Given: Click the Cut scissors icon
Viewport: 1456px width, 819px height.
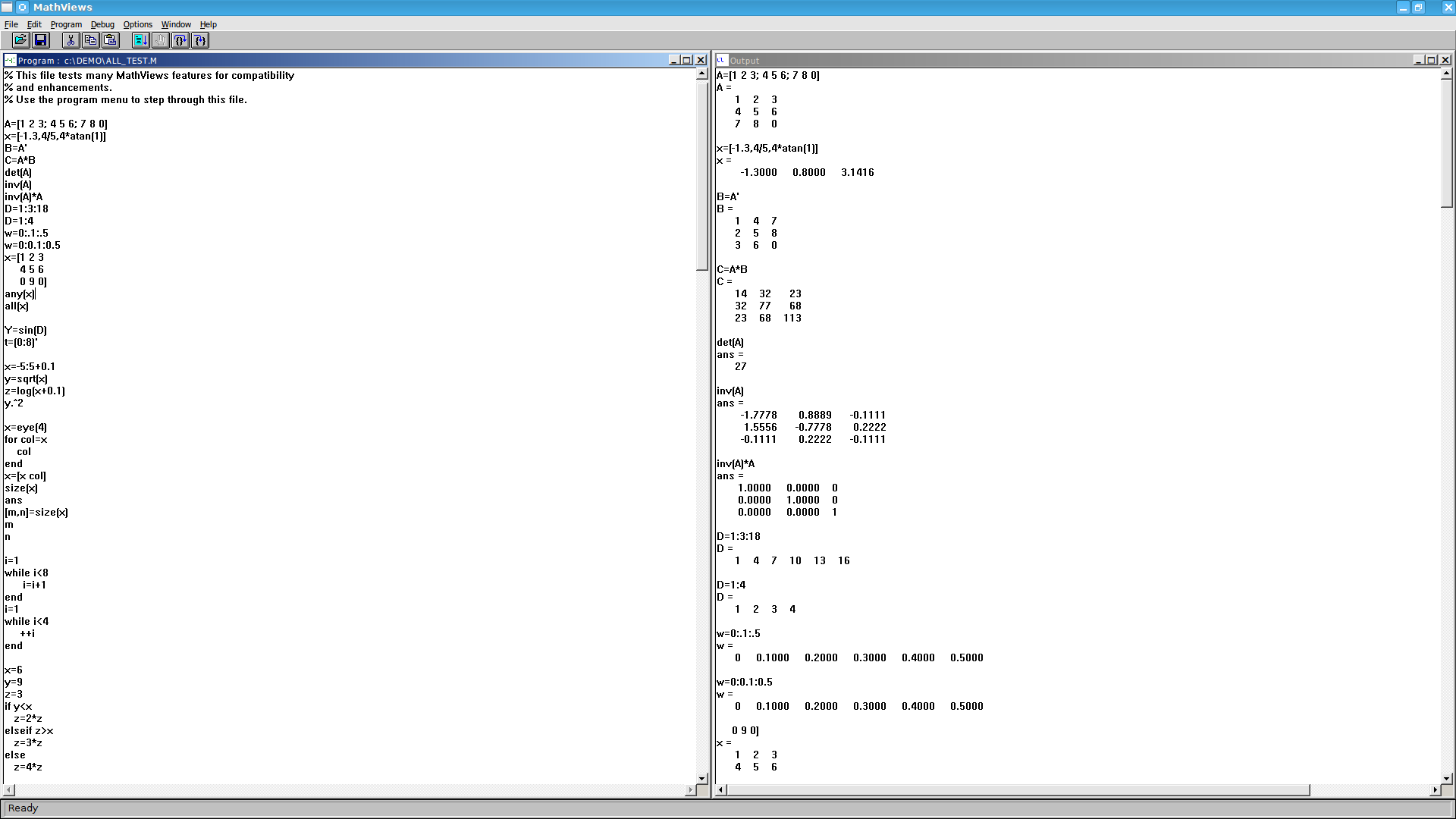Looking at the screenshot, I should click(71, 40).
